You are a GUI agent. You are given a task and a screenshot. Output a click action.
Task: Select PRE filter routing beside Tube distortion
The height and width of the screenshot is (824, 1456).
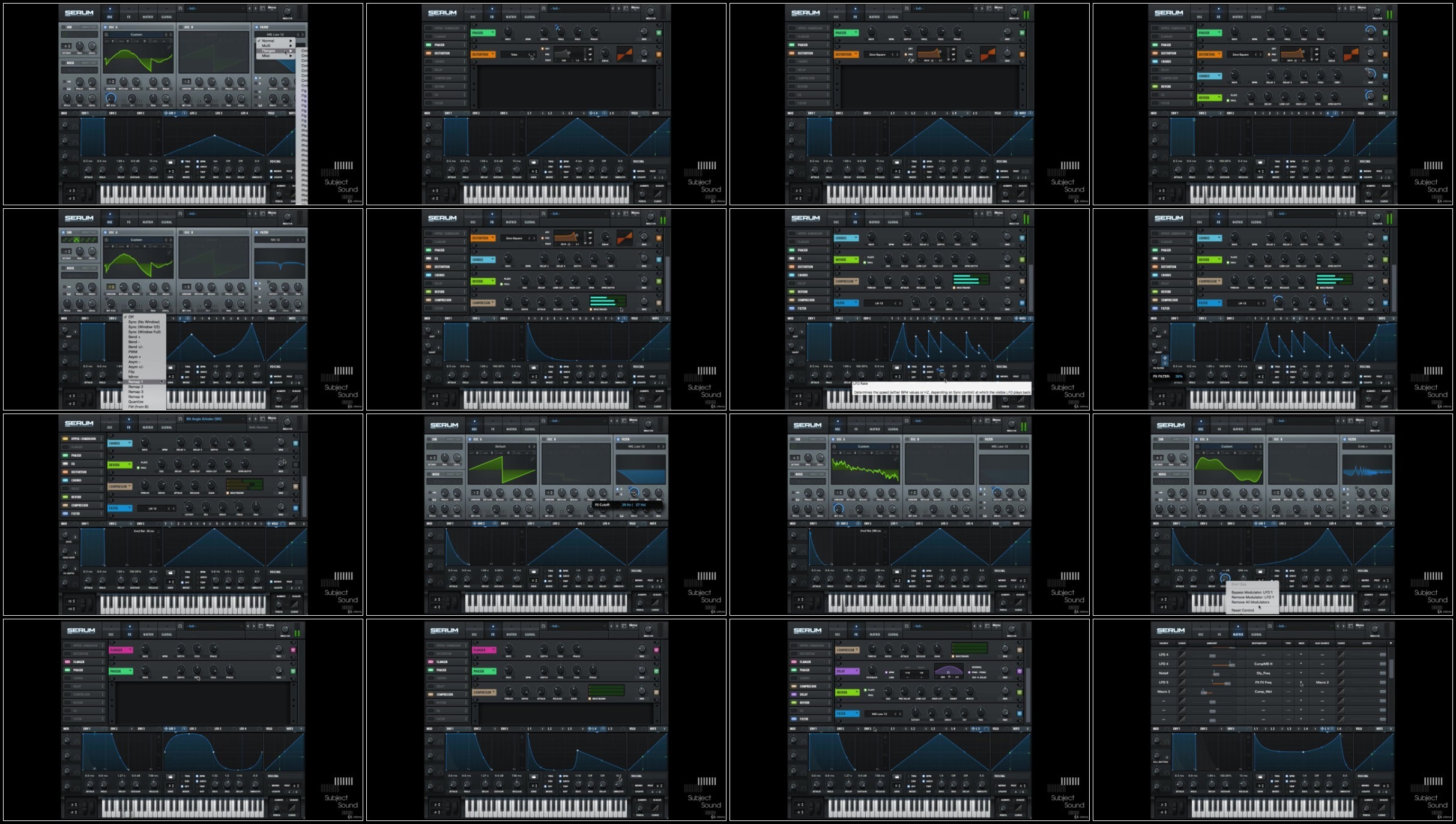[542, 55]
